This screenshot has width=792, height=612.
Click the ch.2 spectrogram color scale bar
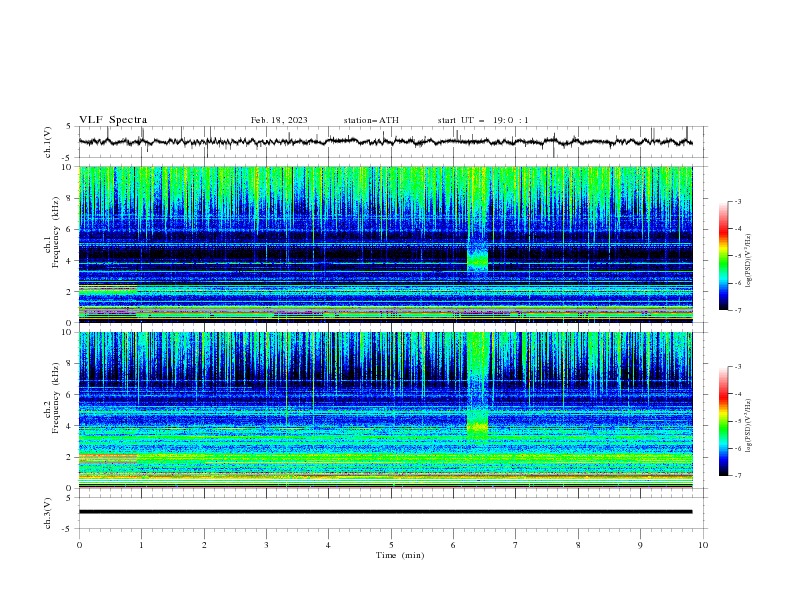point(723,421)
